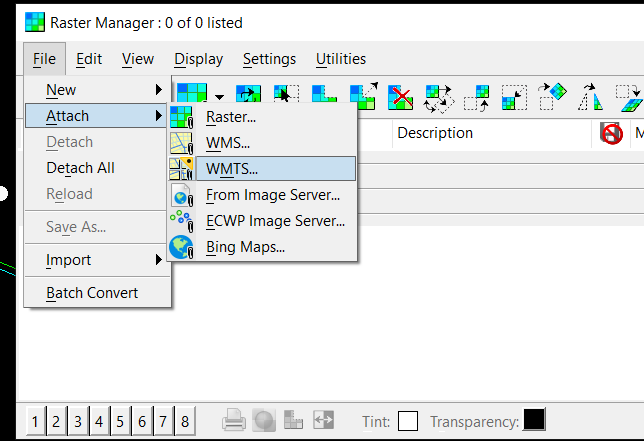This screenshot has height=441, width=644.
Task: Select From Image Server... option
Action: (x=262, y=195)
